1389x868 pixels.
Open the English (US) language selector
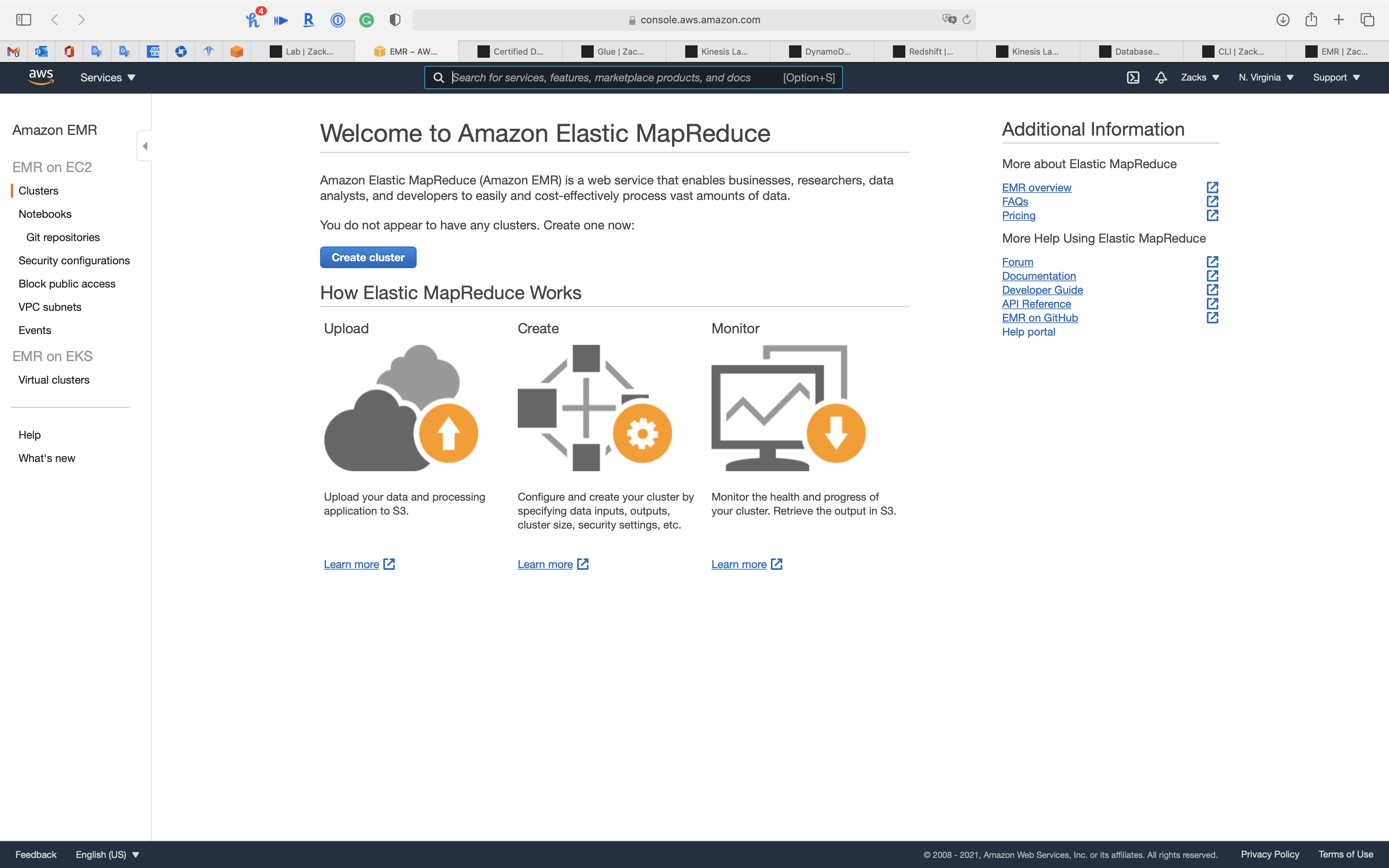[107, 854]
